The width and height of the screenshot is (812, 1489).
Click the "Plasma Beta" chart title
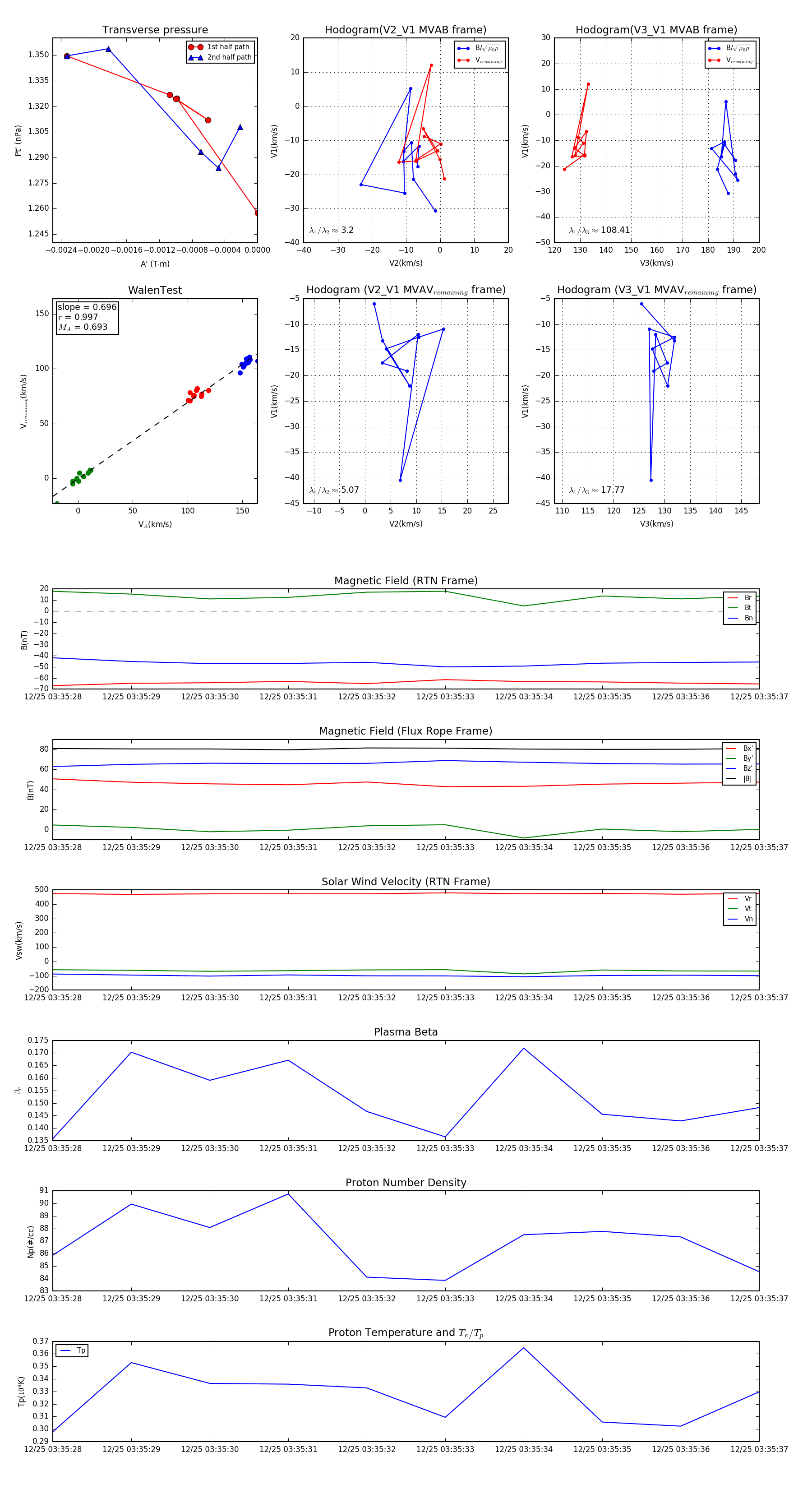406,1032
